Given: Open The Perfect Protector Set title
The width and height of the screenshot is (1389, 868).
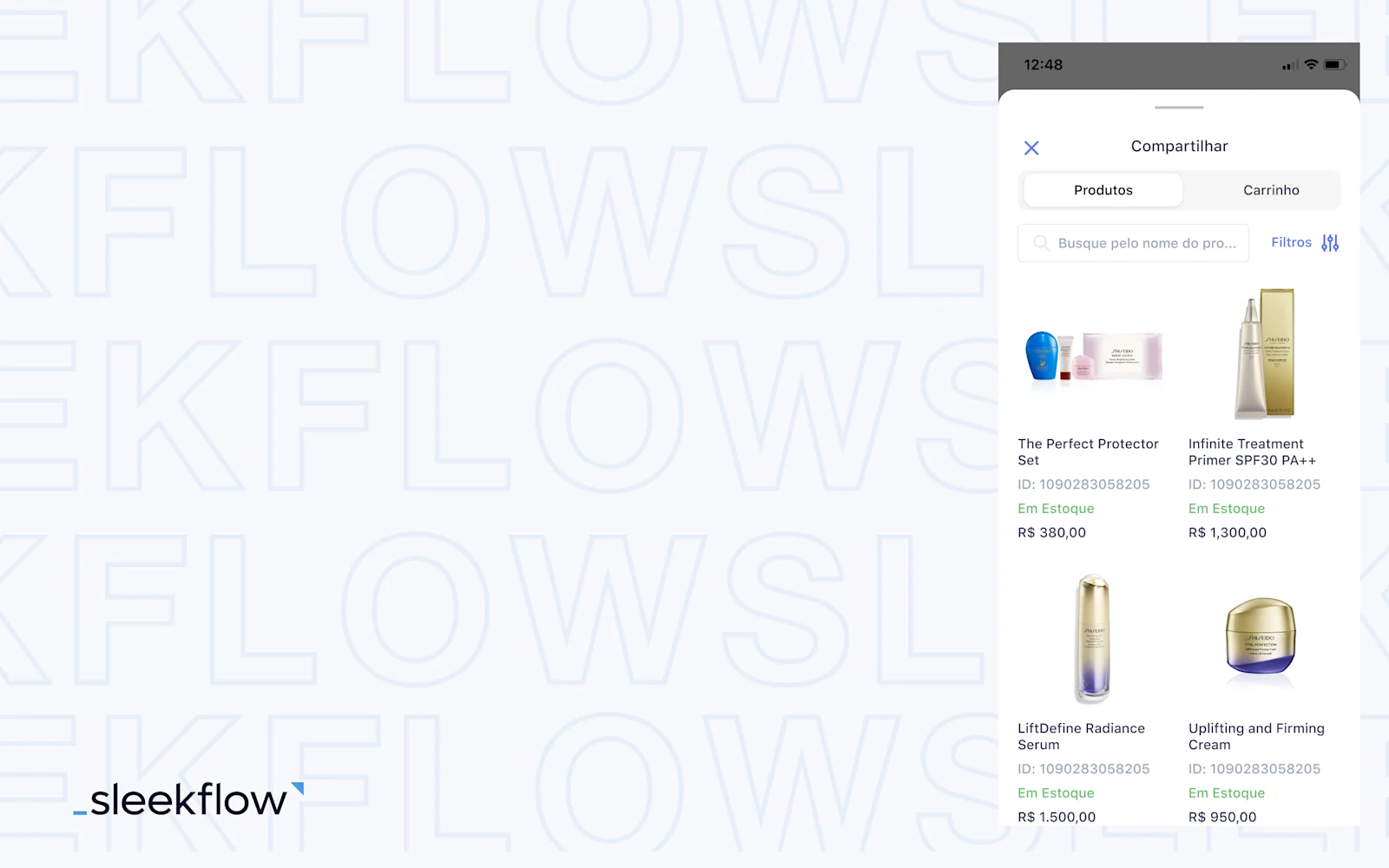Looking at the screenshot, I should click(x=1089, y=451).
